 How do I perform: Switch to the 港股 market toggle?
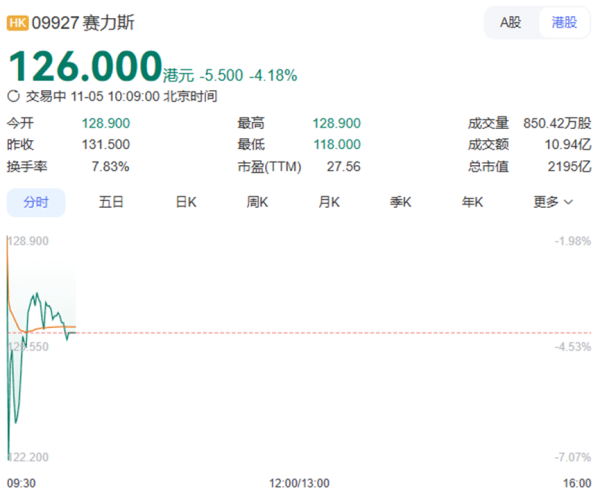(x=564, y=23)
